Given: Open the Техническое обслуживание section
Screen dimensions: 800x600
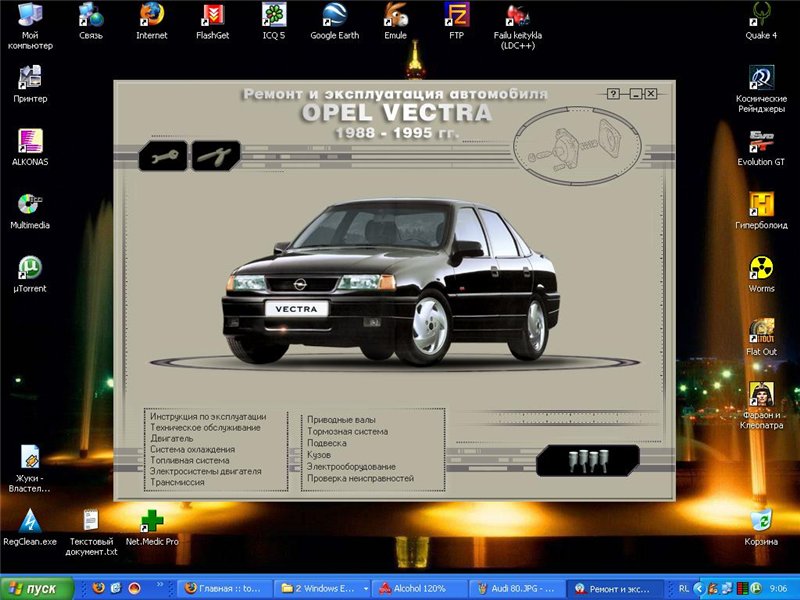Looking at the screenshot, I should pyautogui.click(x=205, y=428).
